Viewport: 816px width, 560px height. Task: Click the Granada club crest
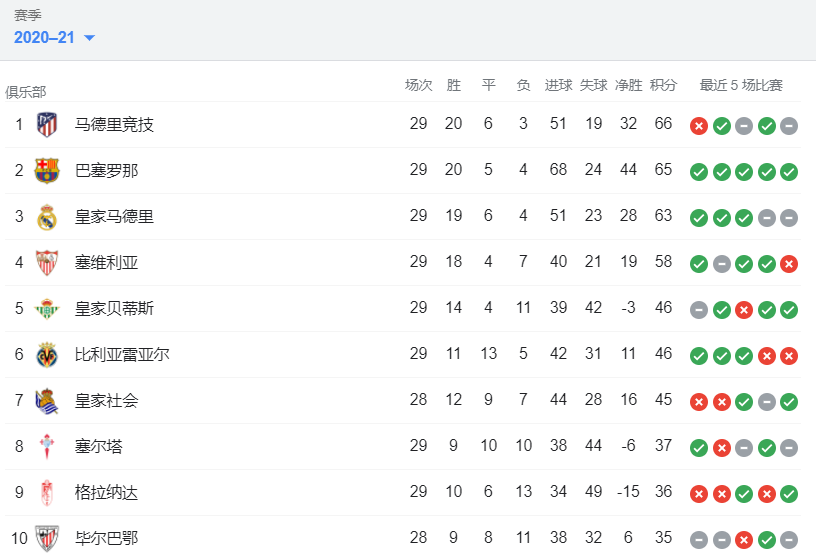coord(47,493)
